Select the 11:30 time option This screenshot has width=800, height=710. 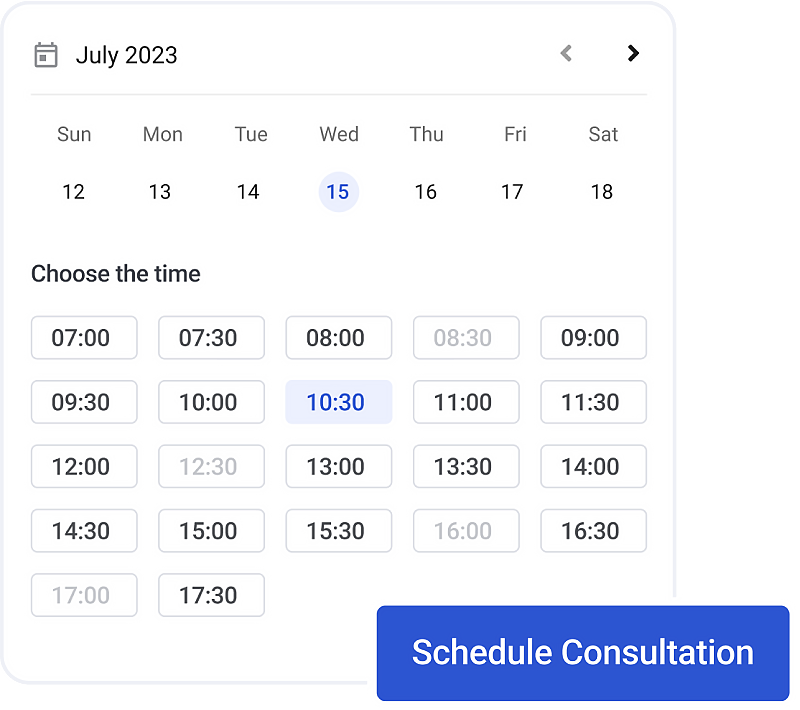tap(593, 402)
